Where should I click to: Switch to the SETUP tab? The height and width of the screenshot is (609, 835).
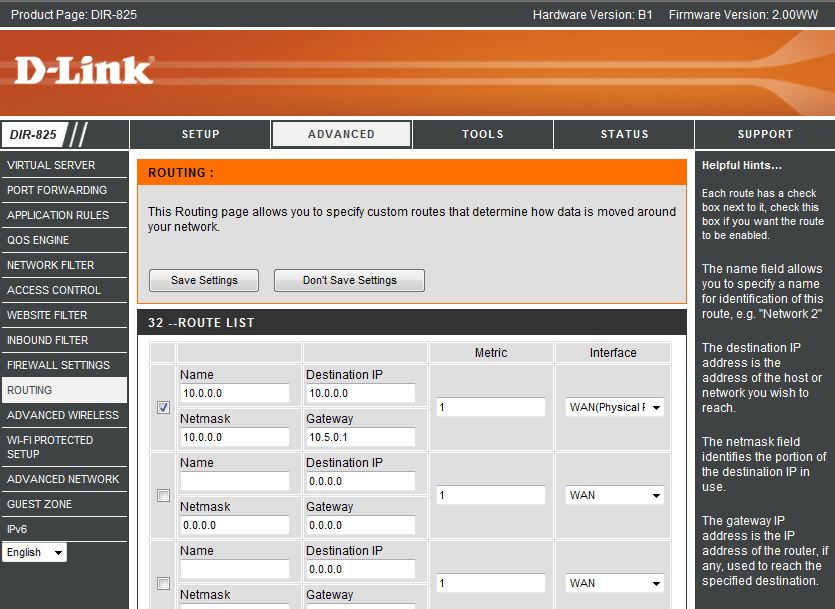pyautogui.click(x=200, y=134)
